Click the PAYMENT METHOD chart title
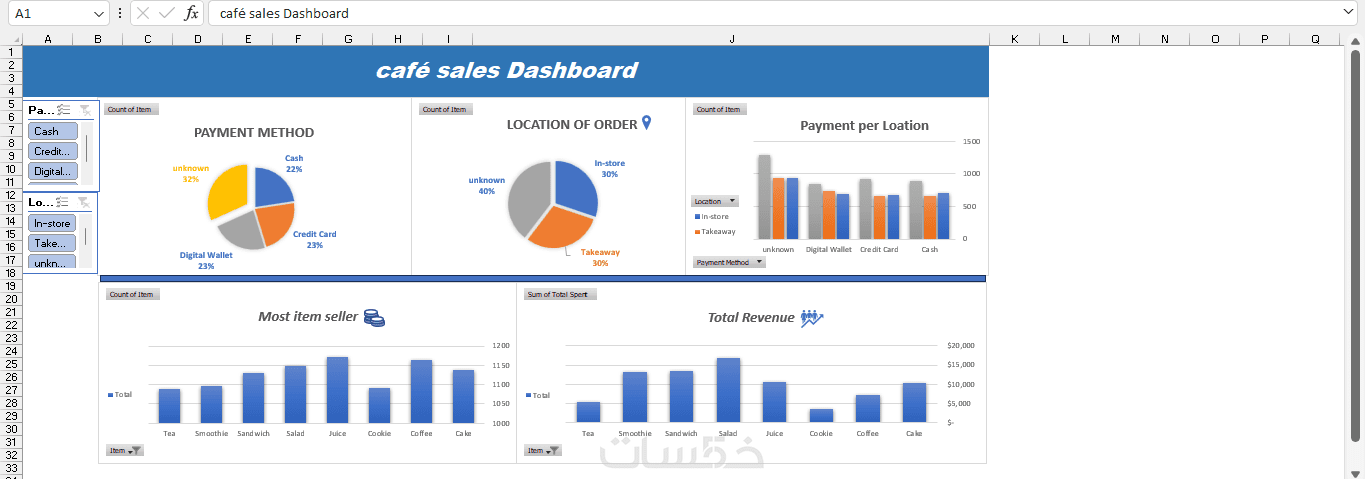This screenshot has height=479, width=1365. (x=254, y=132)
